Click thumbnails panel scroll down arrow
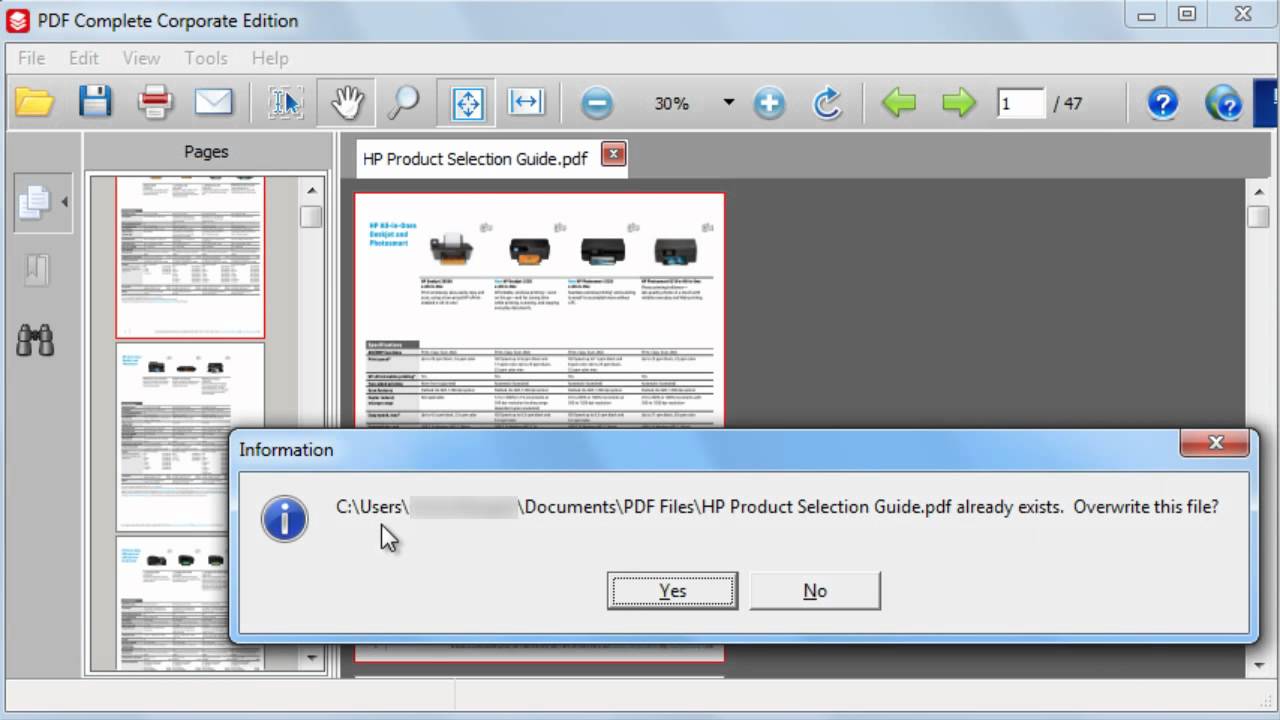This screenshot has height=720, width=1280. pos(311,657)
